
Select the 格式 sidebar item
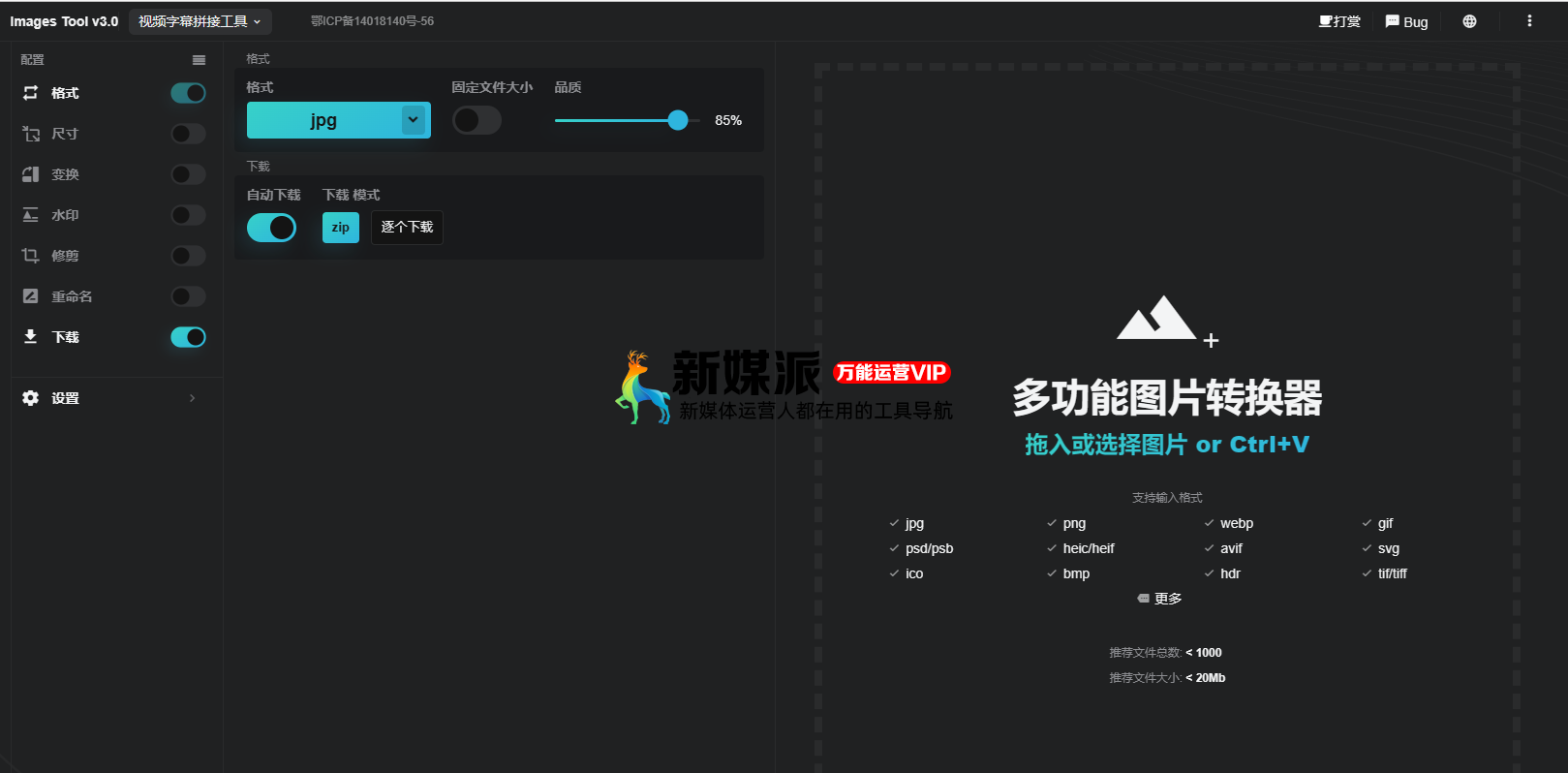pyautogui.click(x=65, y=93)
